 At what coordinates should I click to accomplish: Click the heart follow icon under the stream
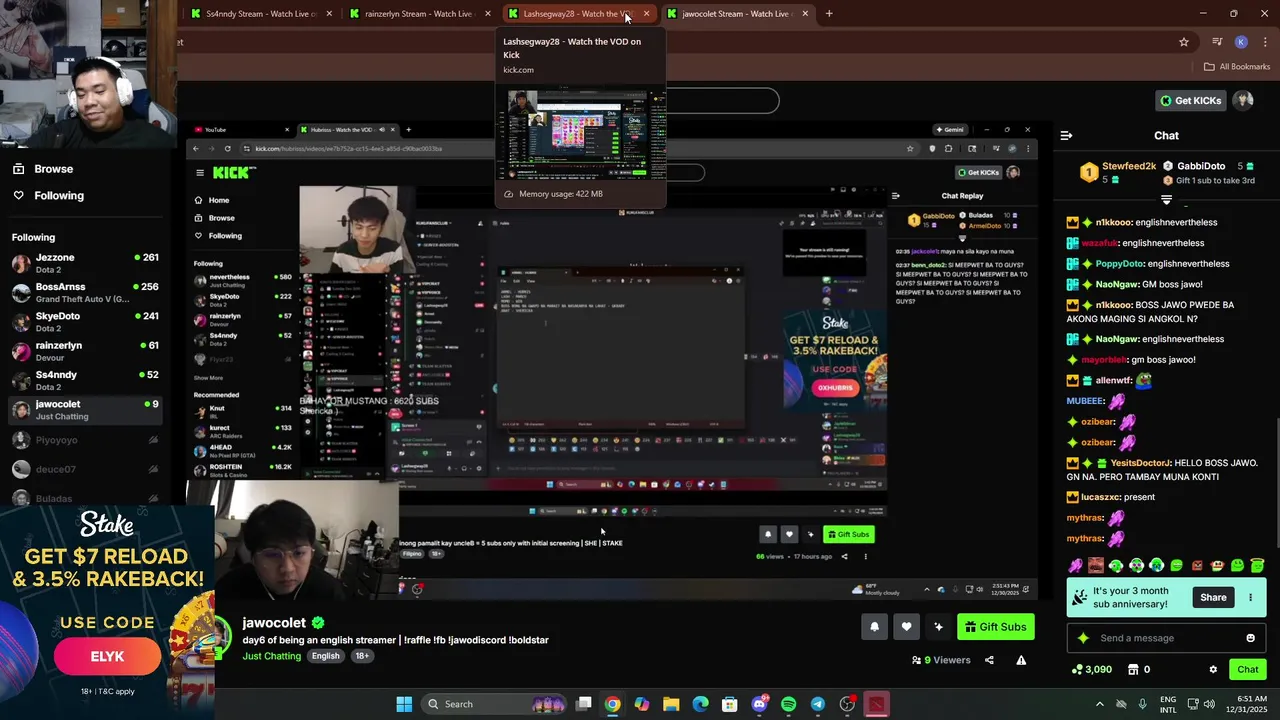(906, 627)
